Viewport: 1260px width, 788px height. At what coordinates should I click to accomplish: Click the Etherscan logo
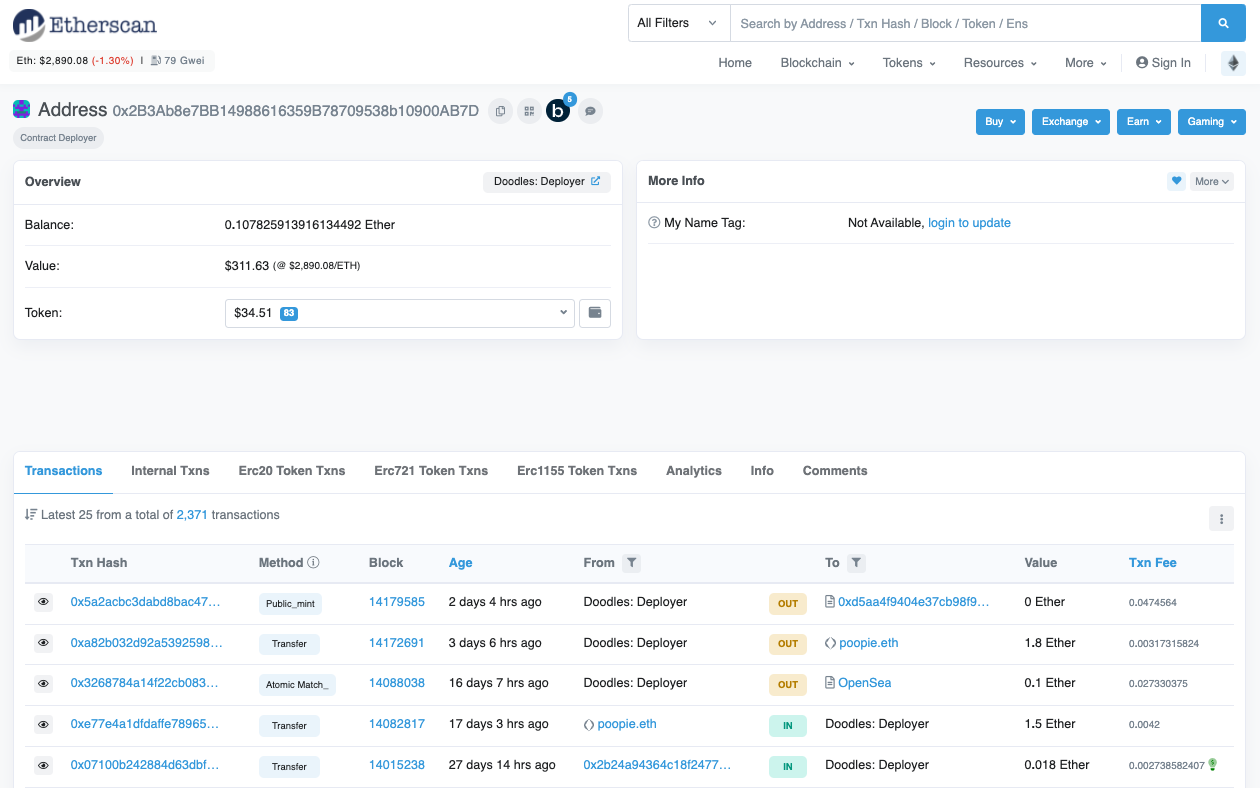(84, 24)
